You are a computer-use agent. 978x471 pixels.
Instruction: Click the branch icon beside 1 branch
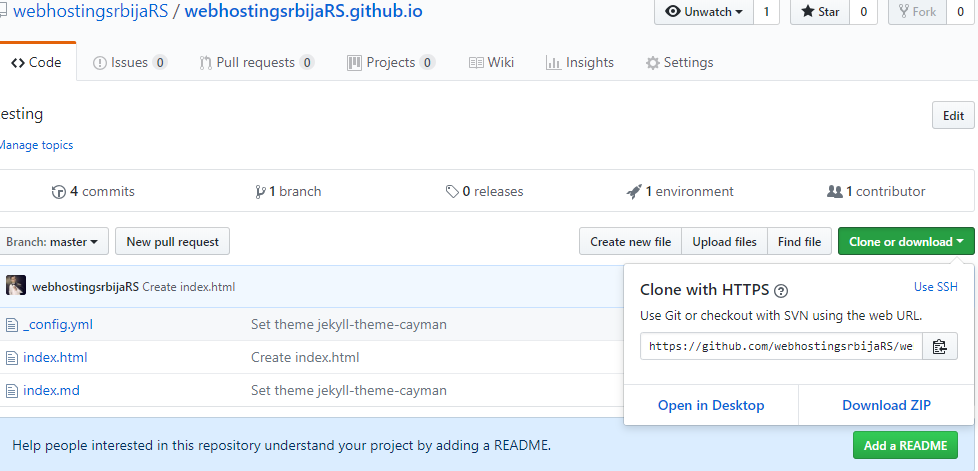coord(260,192)
